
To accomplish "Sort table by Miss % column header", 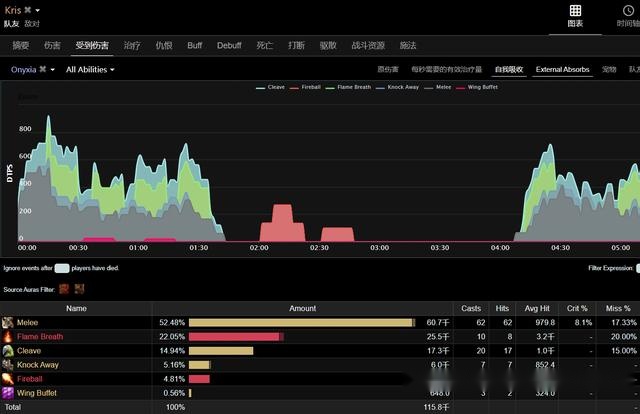I will [618, 308].
